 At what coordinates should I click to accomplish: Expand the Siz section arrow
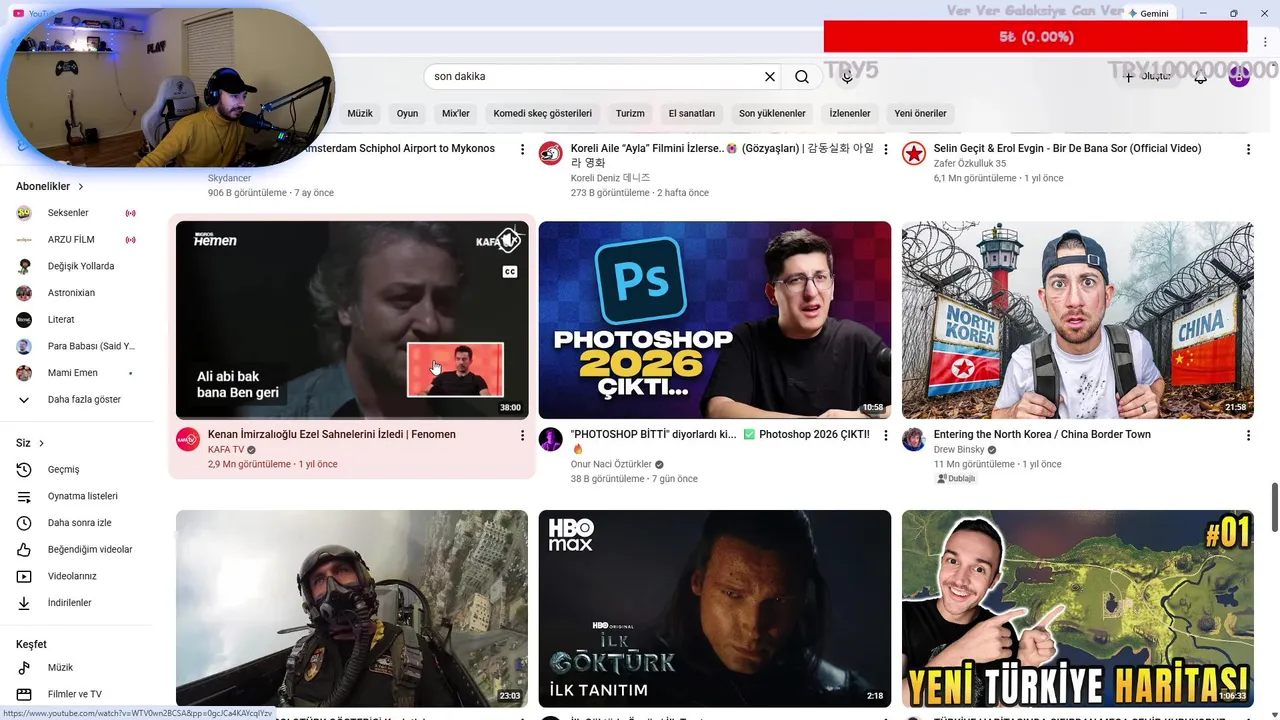pyautogui.click(x=41, y=443)
